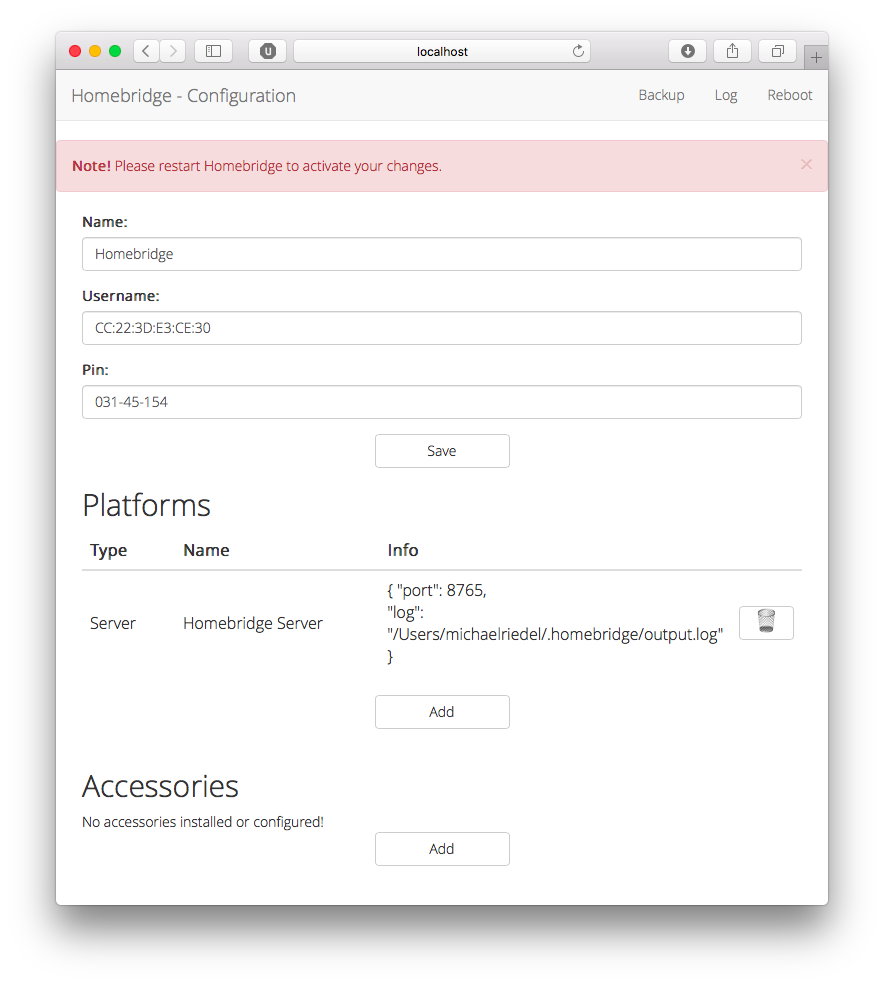Select the Info column header
The height and width of the screenshot is (985, 884).
pyautogui.click(x=403, y=550)
